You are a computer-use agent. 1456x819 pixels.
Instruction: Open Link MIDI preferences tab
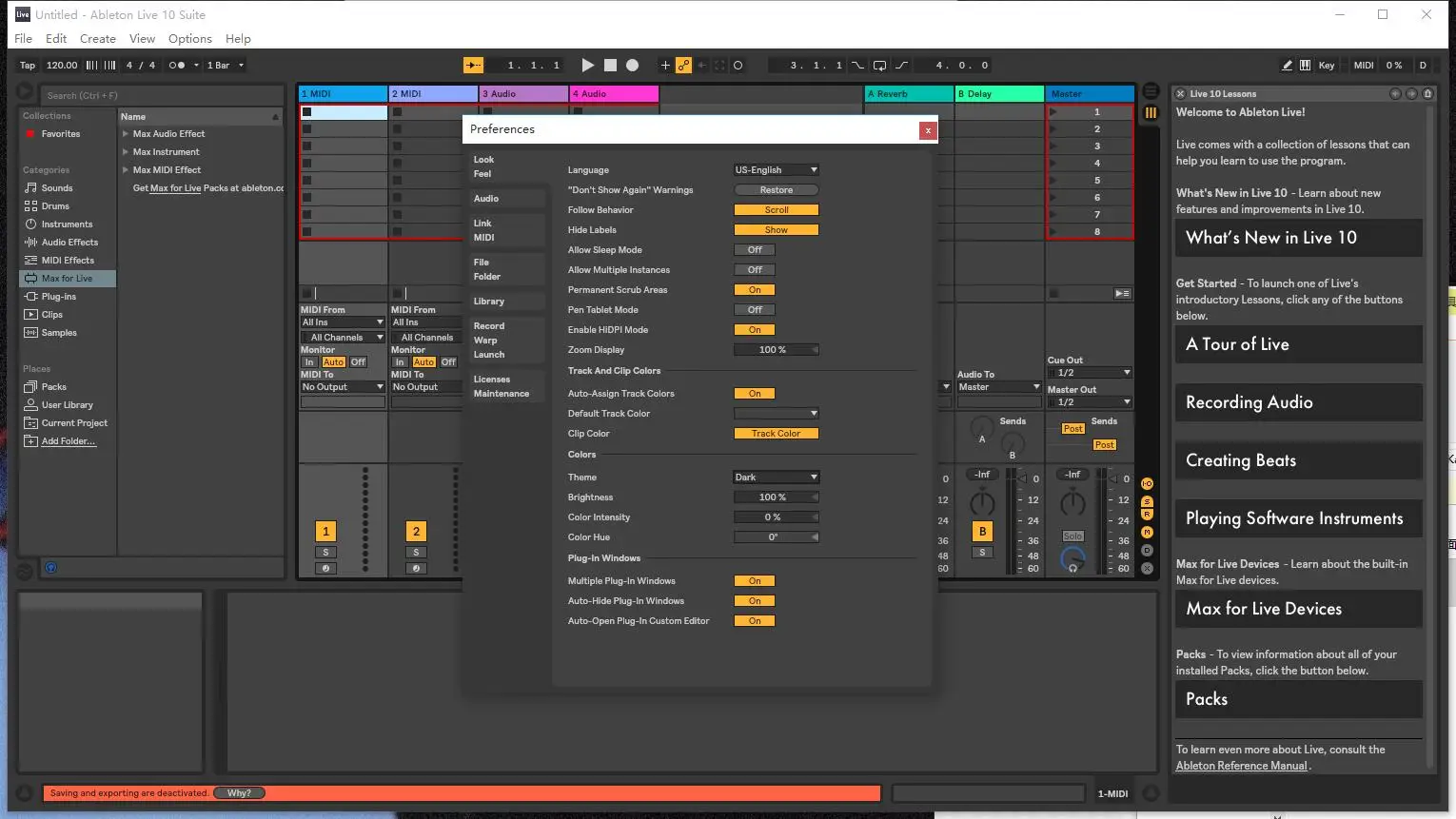(506, 230)
